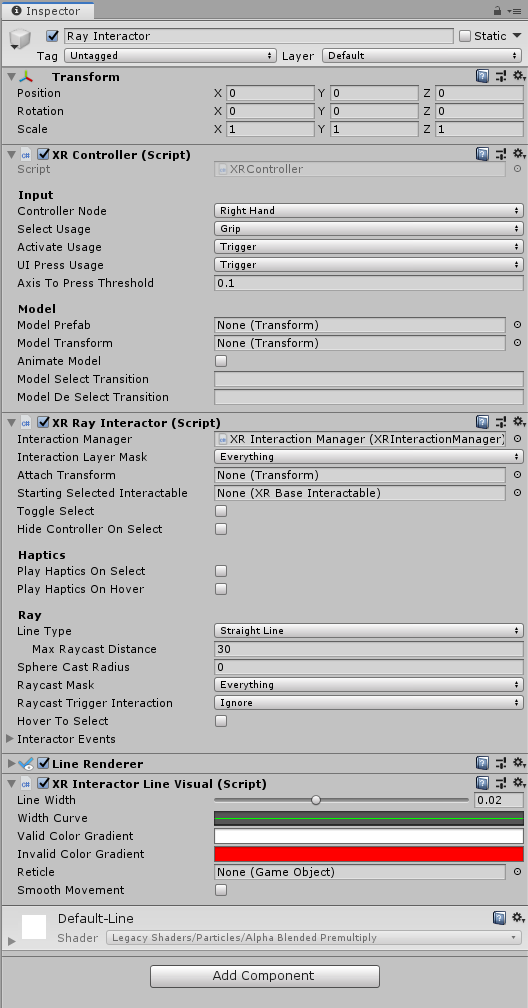The image size is (528, 1008).
Task: Open XR Ray Interactor gear menu
Action: (518, 422)
